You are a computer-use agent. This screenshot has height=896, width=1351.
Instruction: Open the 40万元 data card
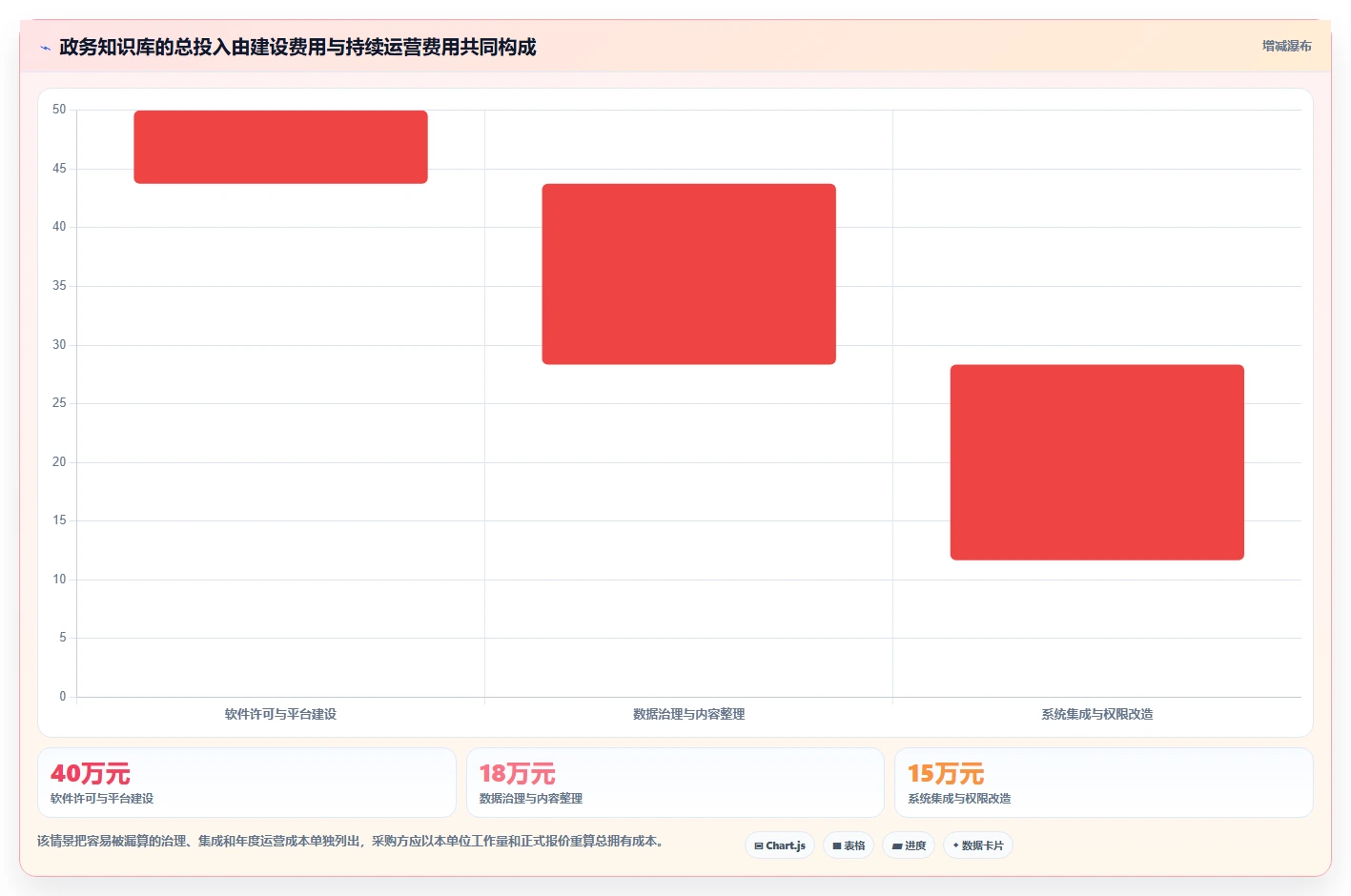(247, 783)
